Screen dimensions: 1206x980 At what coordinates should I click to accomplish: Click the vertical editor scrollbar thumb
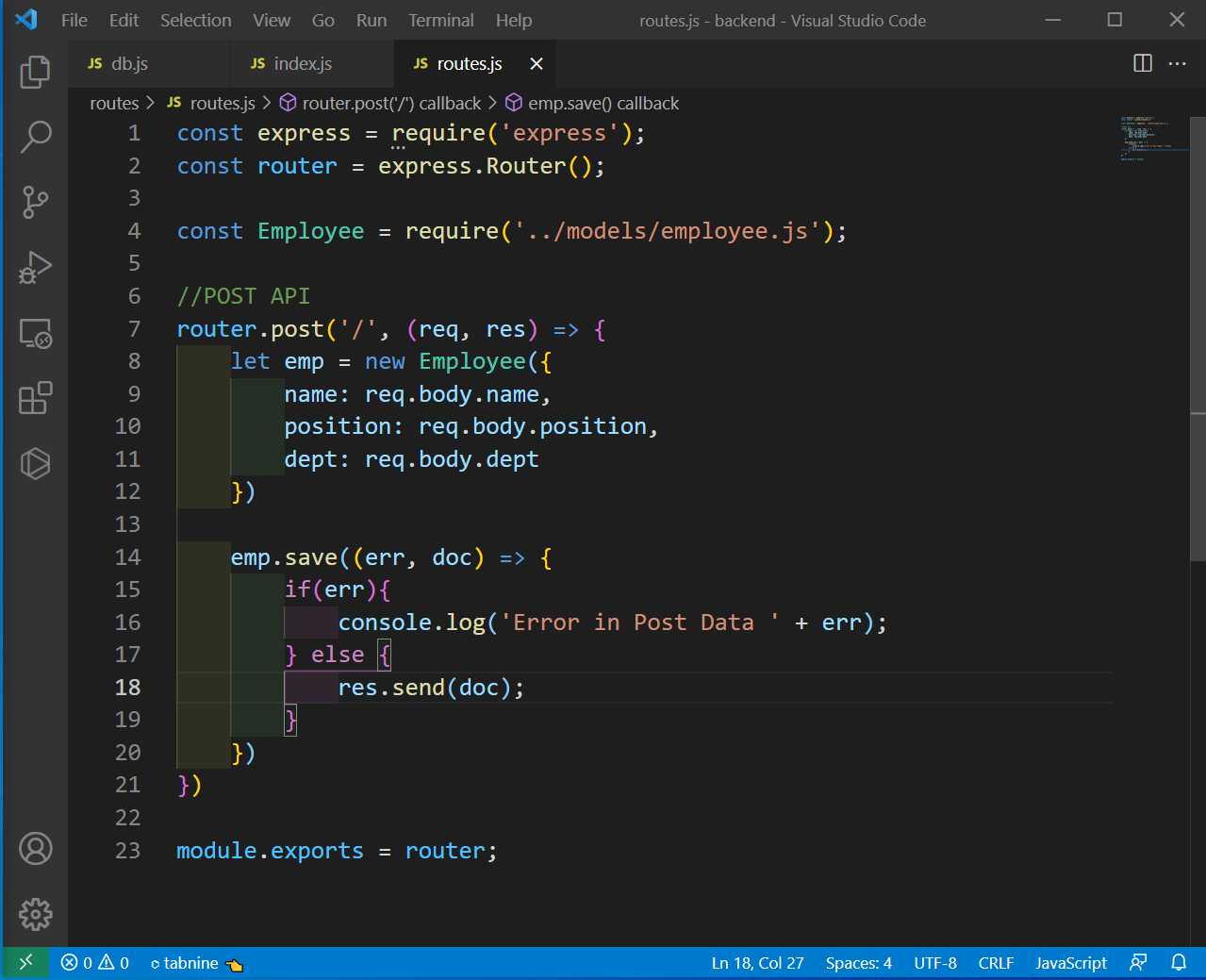point(1198,340)
